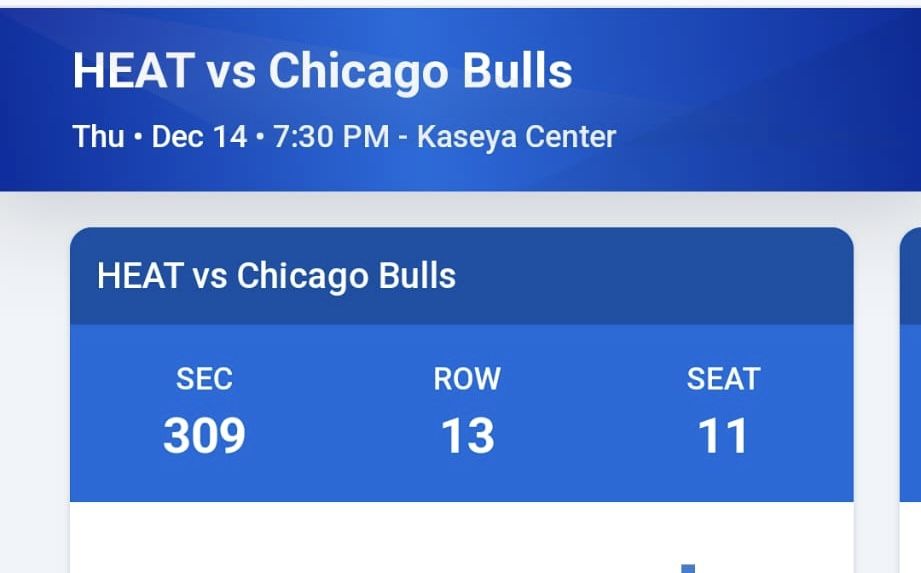
Task: Click the Dec 14 date text
Action: click(x=199, y=136)
